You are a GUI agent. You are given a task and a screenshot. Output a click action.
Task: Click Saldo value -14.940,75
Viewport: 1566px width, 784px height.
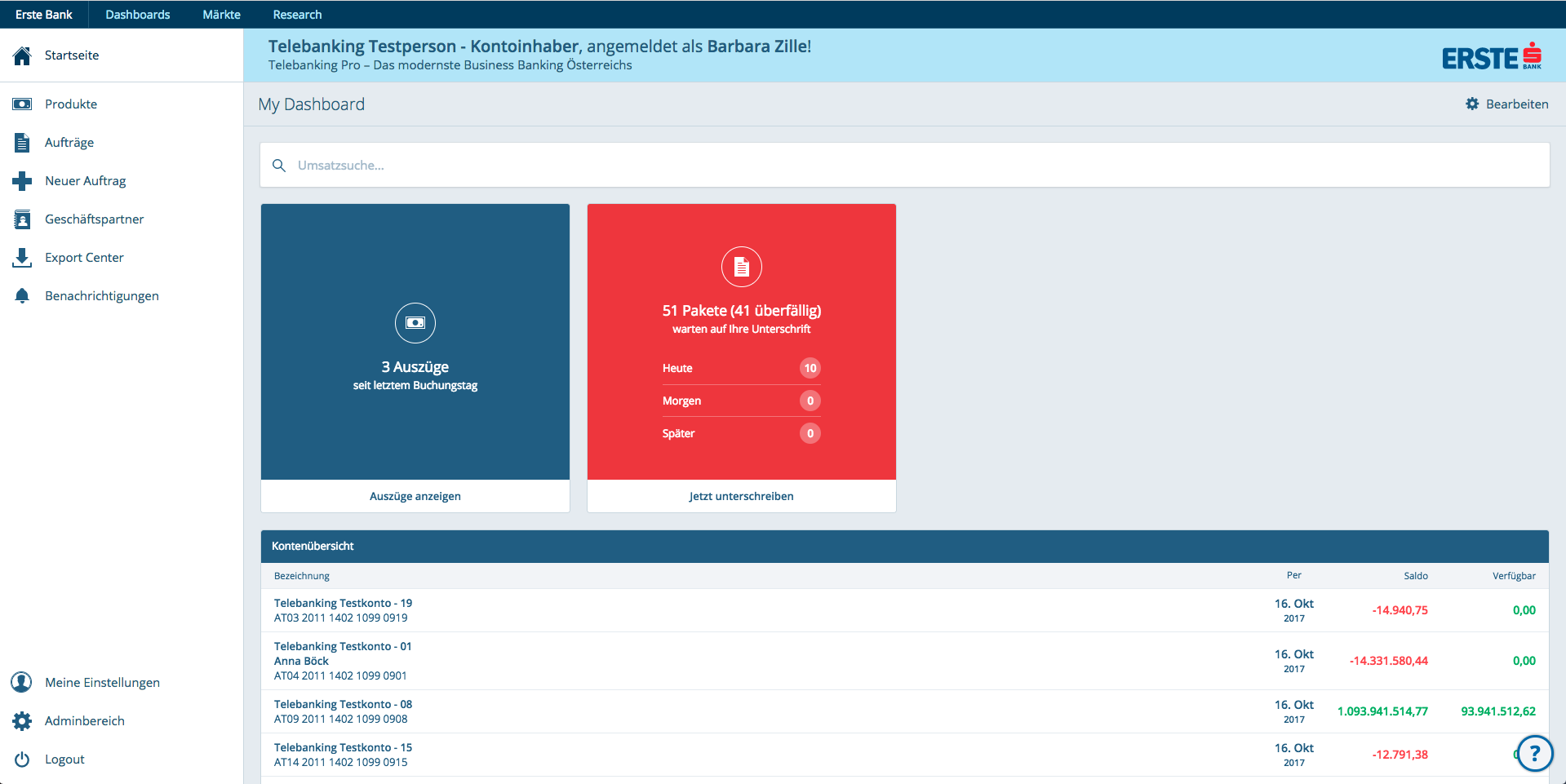coord(1400,610)
